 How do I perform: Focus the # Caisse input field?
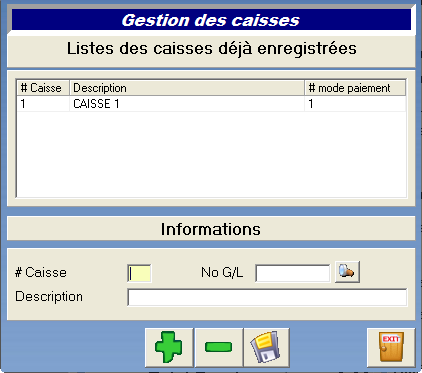(x=139, y=273)
